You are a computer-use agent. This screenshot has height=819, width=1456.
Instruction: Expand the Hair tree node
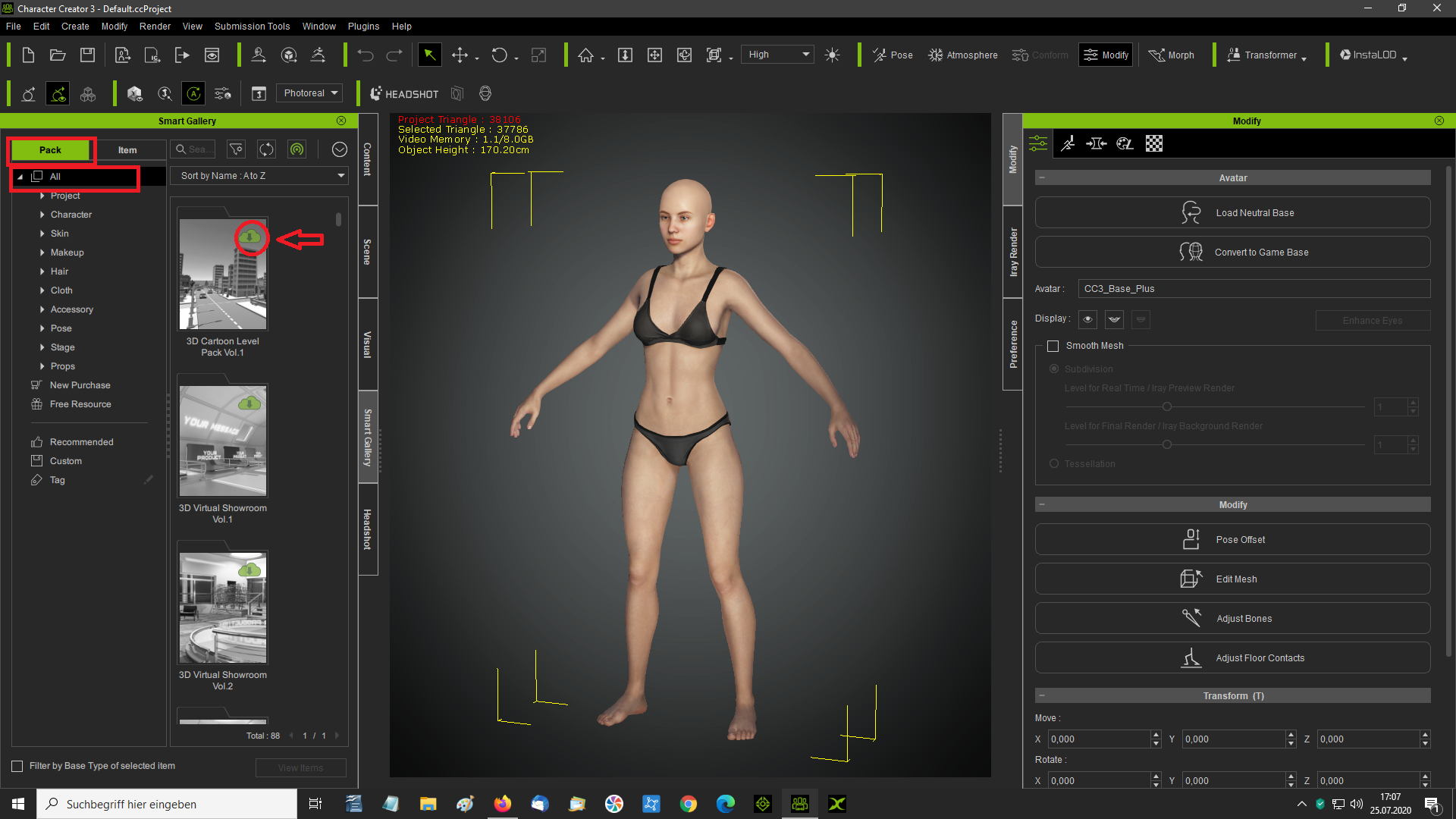click(42, 271)
